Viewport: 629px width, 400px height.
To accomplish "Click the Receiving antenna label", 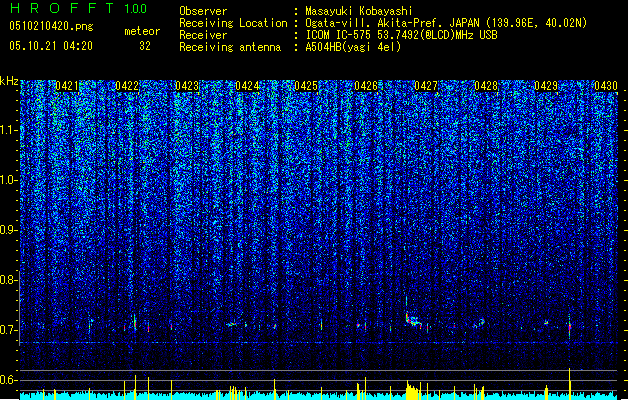I will pos(230,47).
